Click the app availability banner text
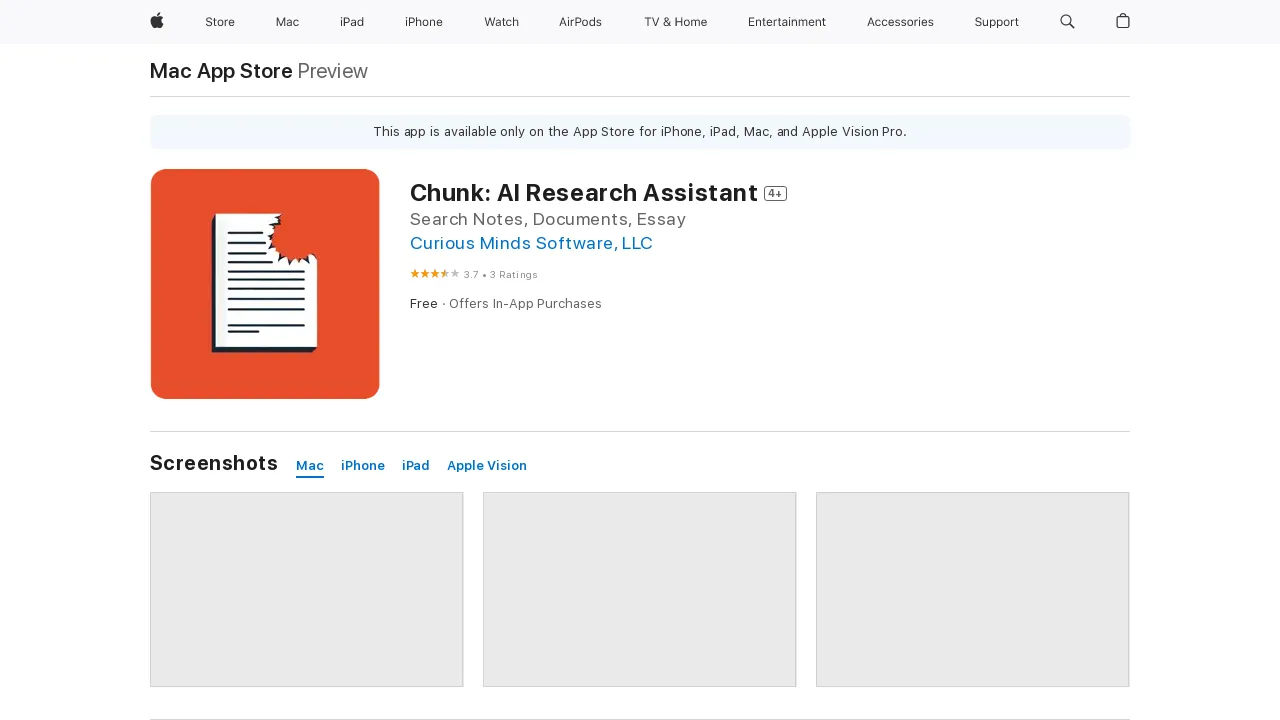Screen dimensions: 1280x720 click(640, 132)
